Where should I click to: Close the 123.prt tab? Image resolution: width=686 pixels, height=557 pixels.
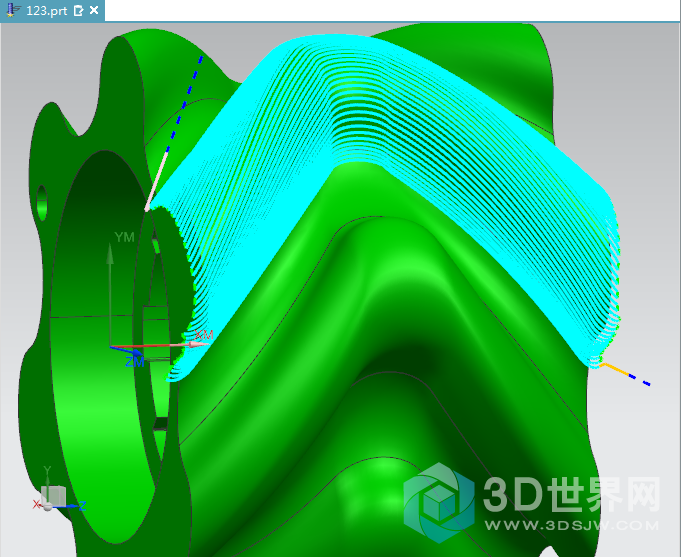(94, 10)
